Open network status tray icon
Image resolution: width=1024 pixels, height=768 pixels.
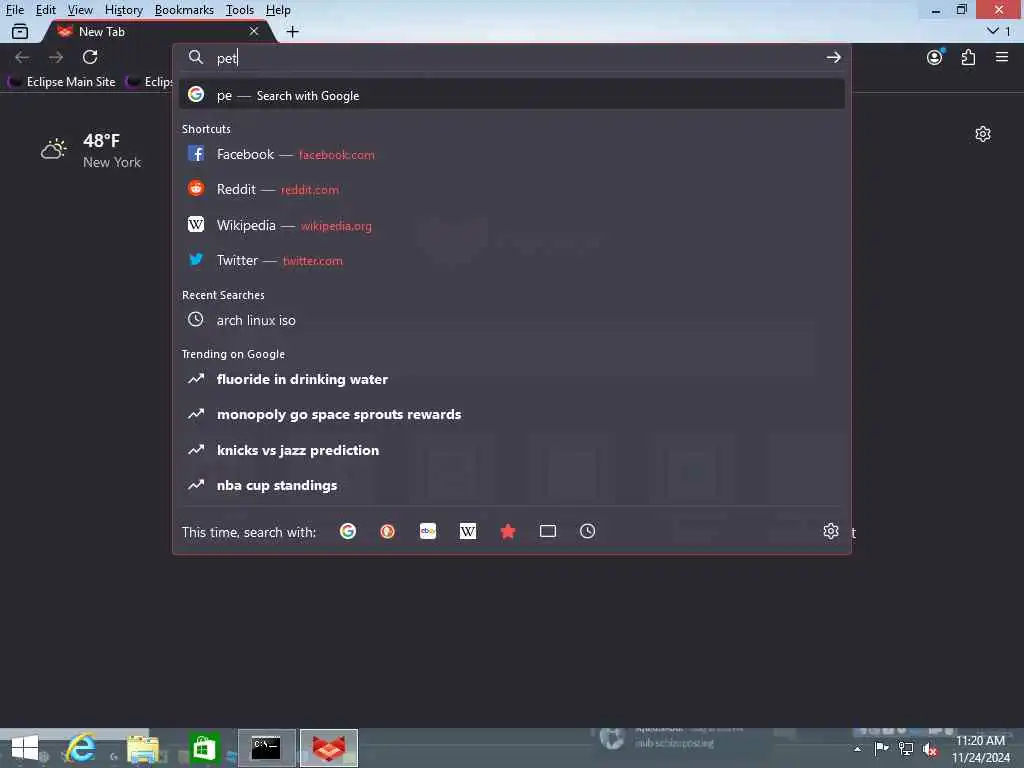point(906,748)
